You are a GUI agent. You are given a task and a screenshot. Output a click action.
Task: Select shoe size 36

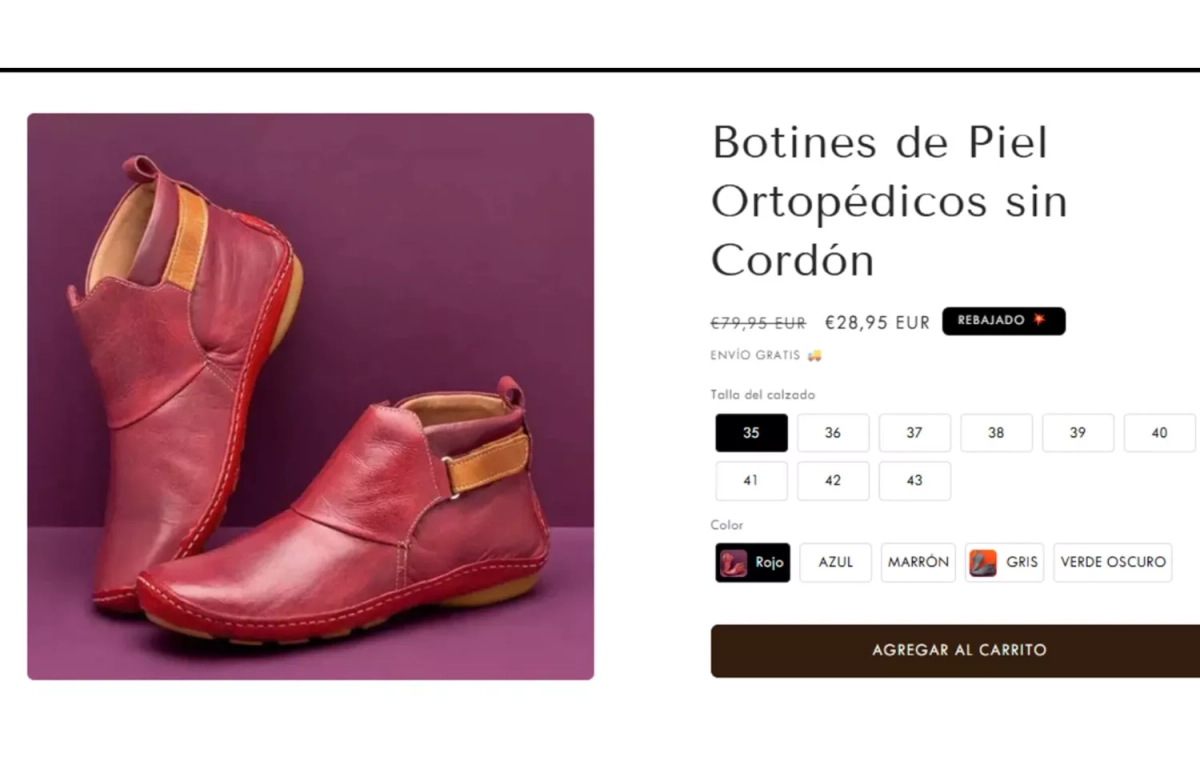(833, 433)
